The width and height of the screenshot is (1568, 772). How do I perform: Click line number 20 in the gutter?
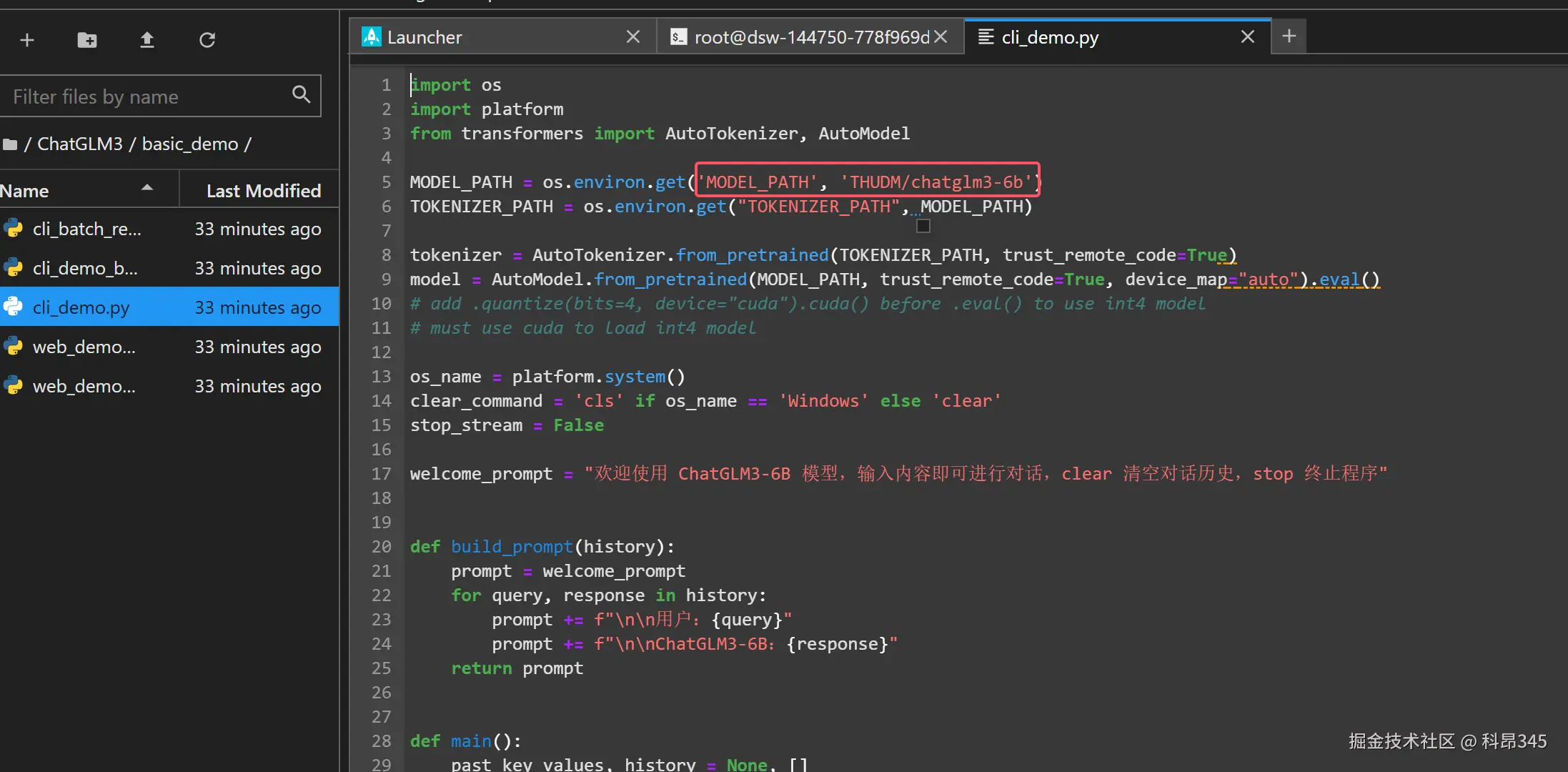coord(382,547)
